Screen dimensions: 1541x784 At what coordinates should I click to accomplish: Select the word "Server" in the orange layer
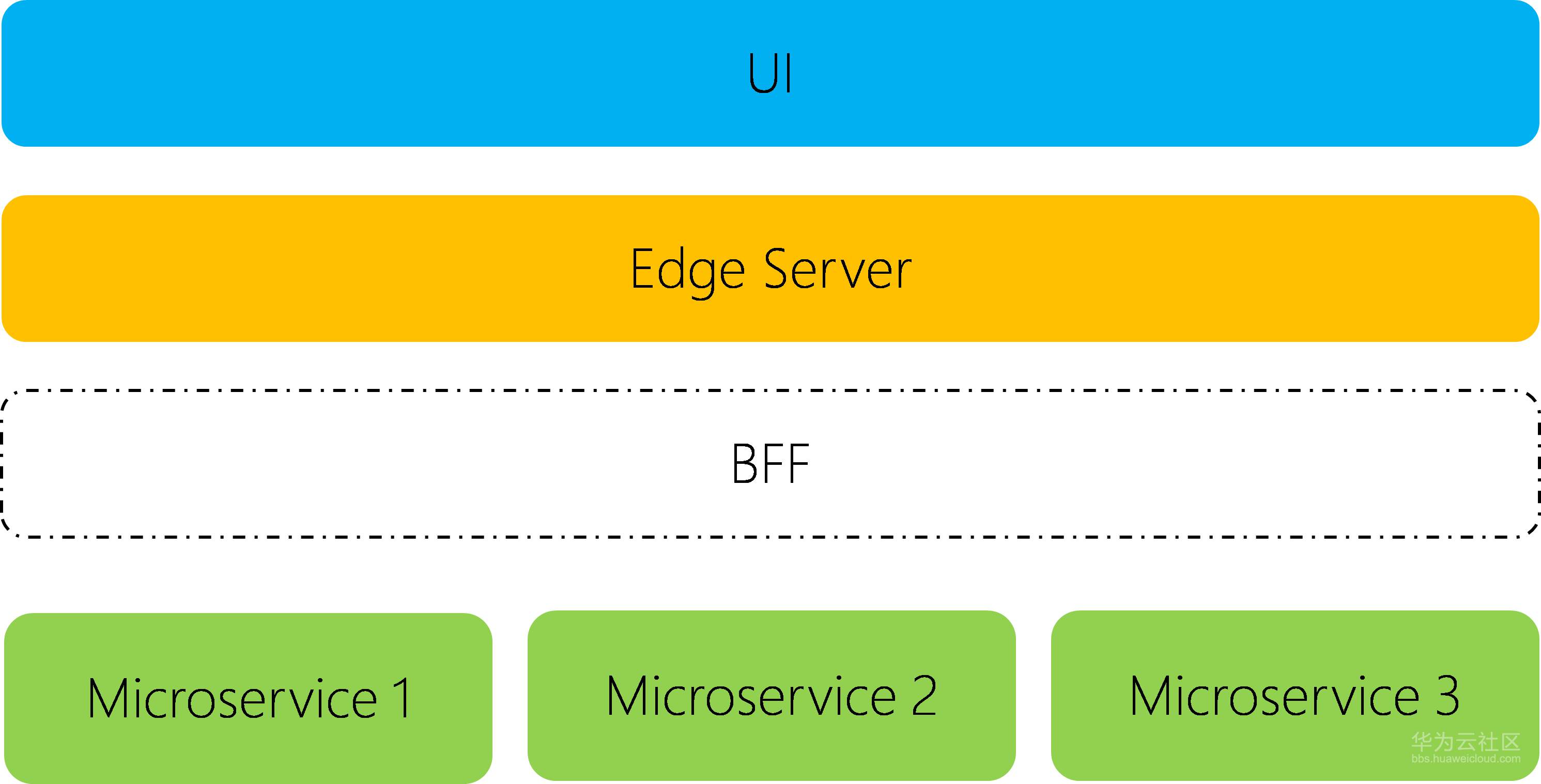[x=838, y=270]
